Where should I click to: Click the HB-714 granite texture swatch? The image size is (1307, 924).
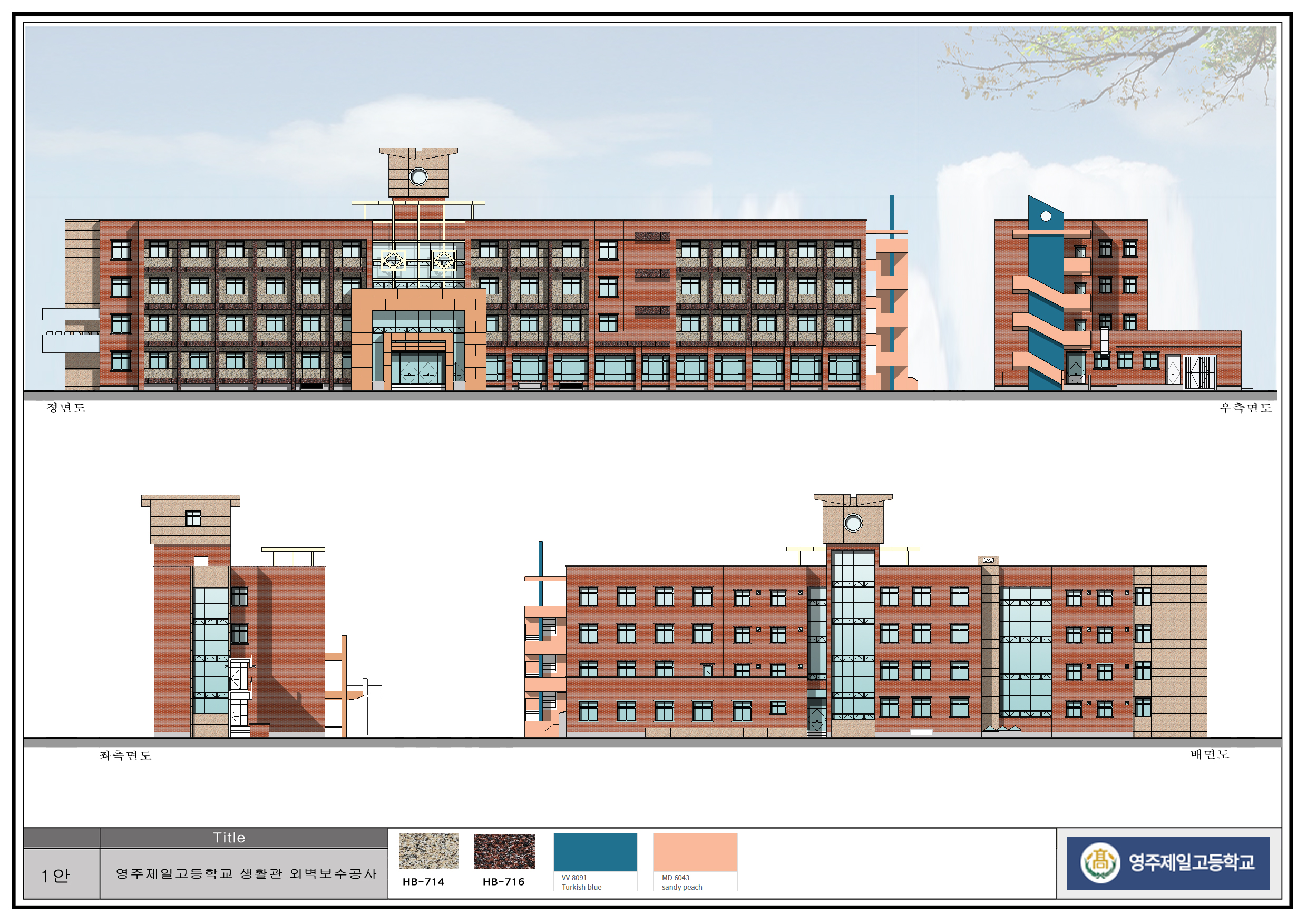pos(428,851)
